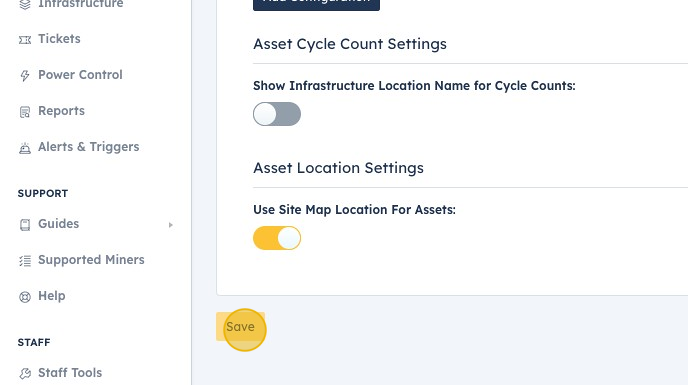Enable Show Infrastructure Location Name toggle
688x385 pixels.
[x=277, y=114]
